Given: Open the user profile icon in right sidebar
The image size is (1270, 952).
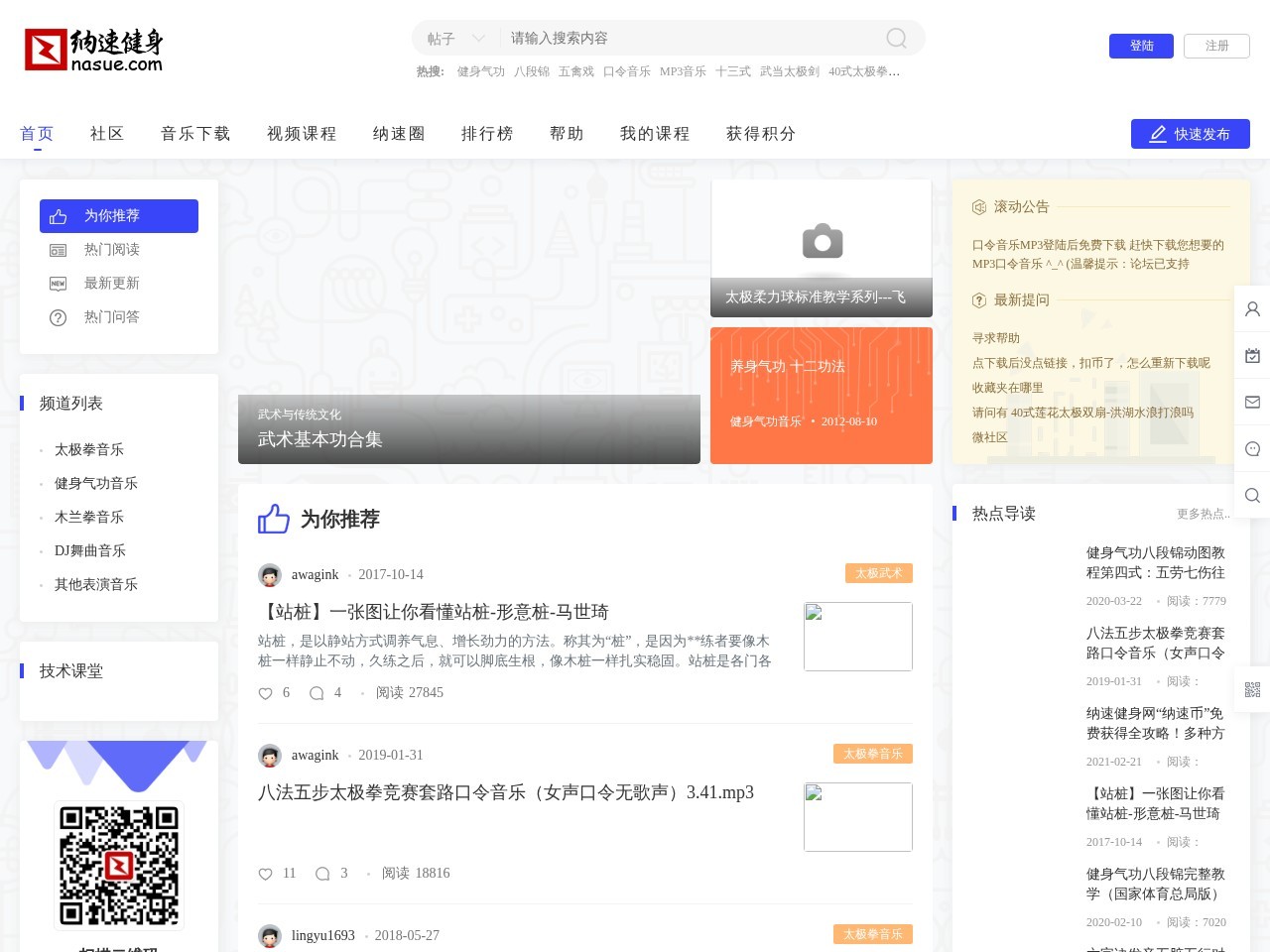Looking at the screenshot, I should point(1252,308).
